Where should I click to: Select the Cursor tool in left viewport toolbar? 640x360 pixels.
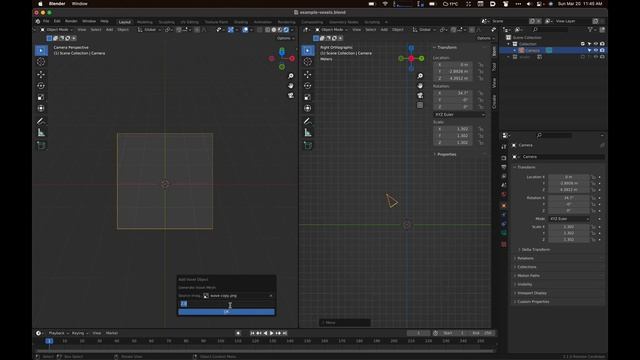(x=41, y=62)
